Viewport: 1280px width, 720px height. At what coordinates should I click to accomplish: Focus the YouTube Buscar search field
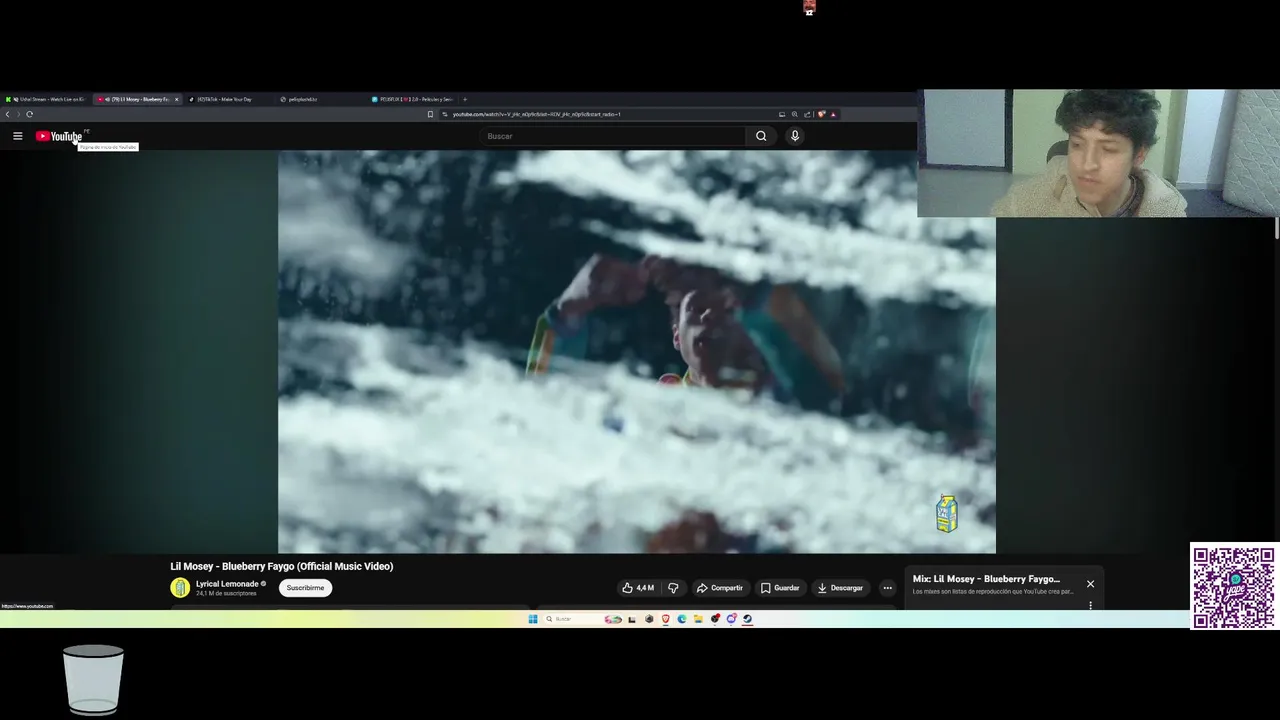click(612, 136)
